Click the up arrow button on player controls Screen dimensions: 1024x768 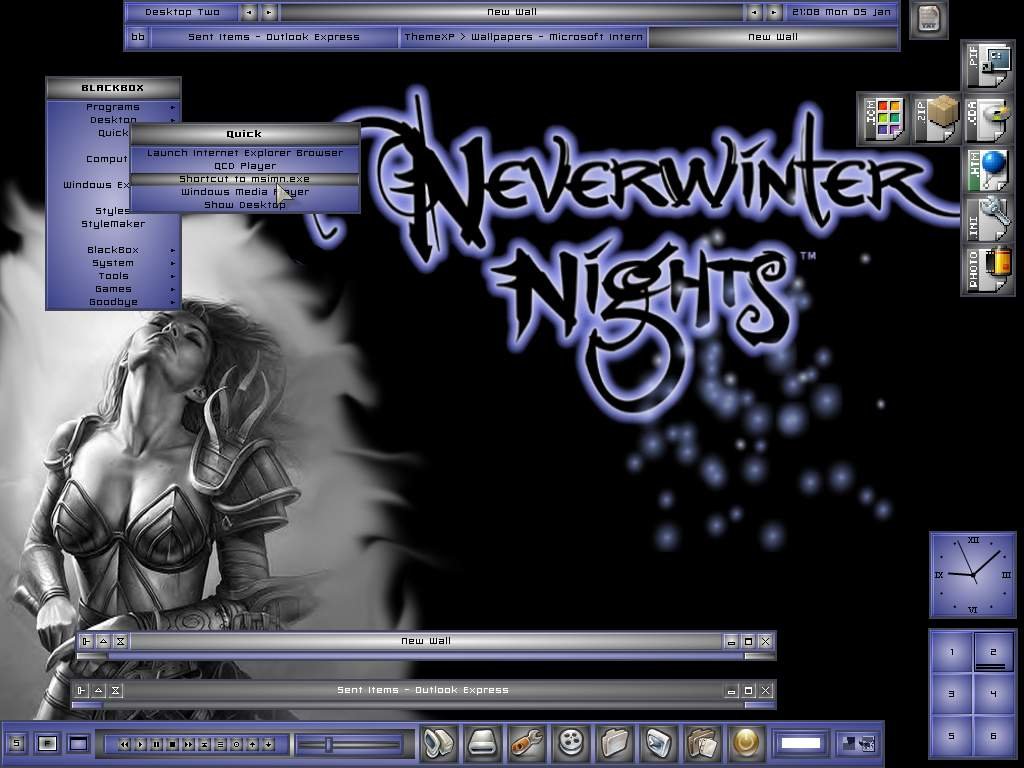pyautogui.click(x=252, y=744)
